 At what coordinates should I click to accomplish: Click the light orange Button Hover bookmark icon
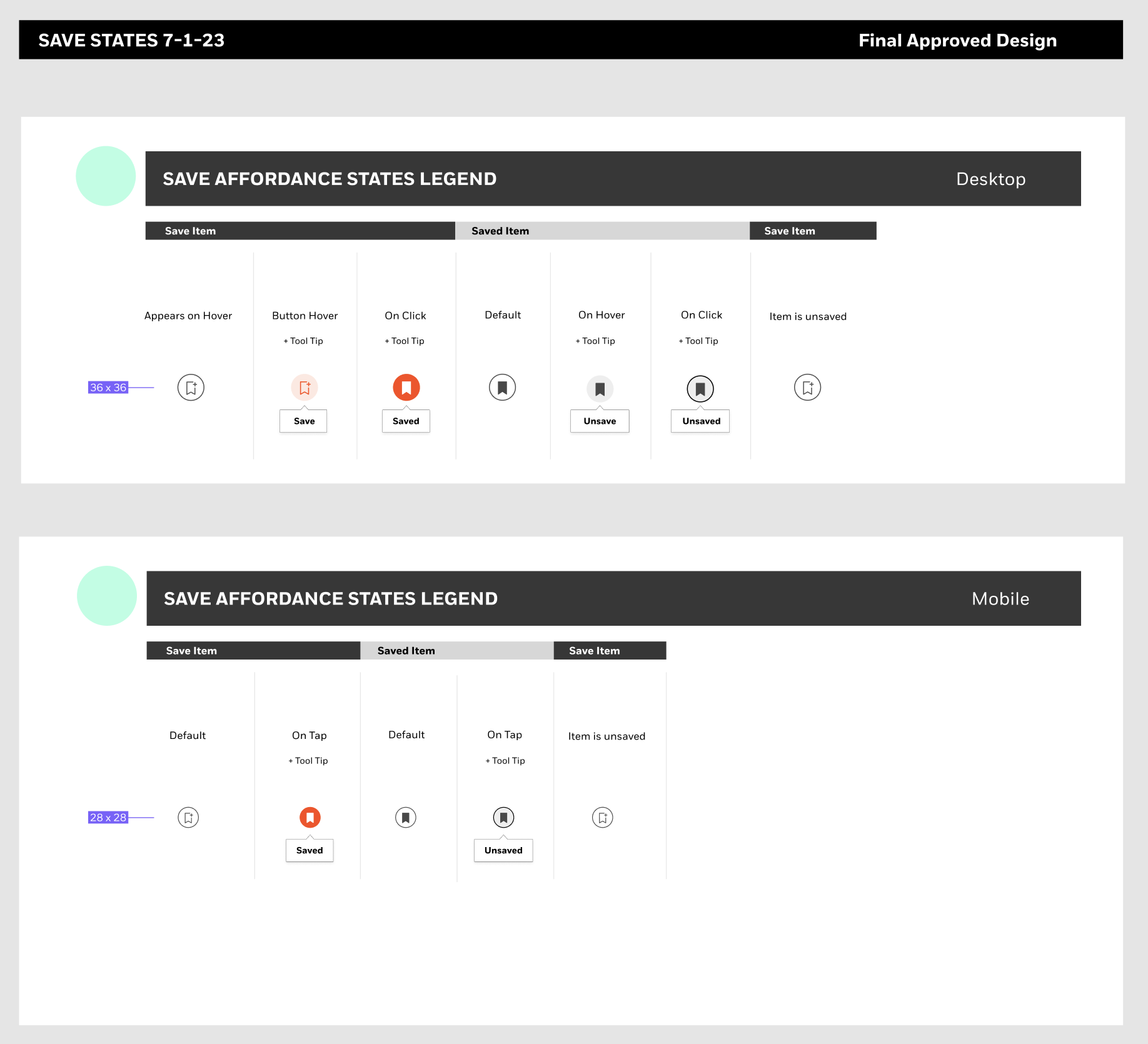coord(305,388)
